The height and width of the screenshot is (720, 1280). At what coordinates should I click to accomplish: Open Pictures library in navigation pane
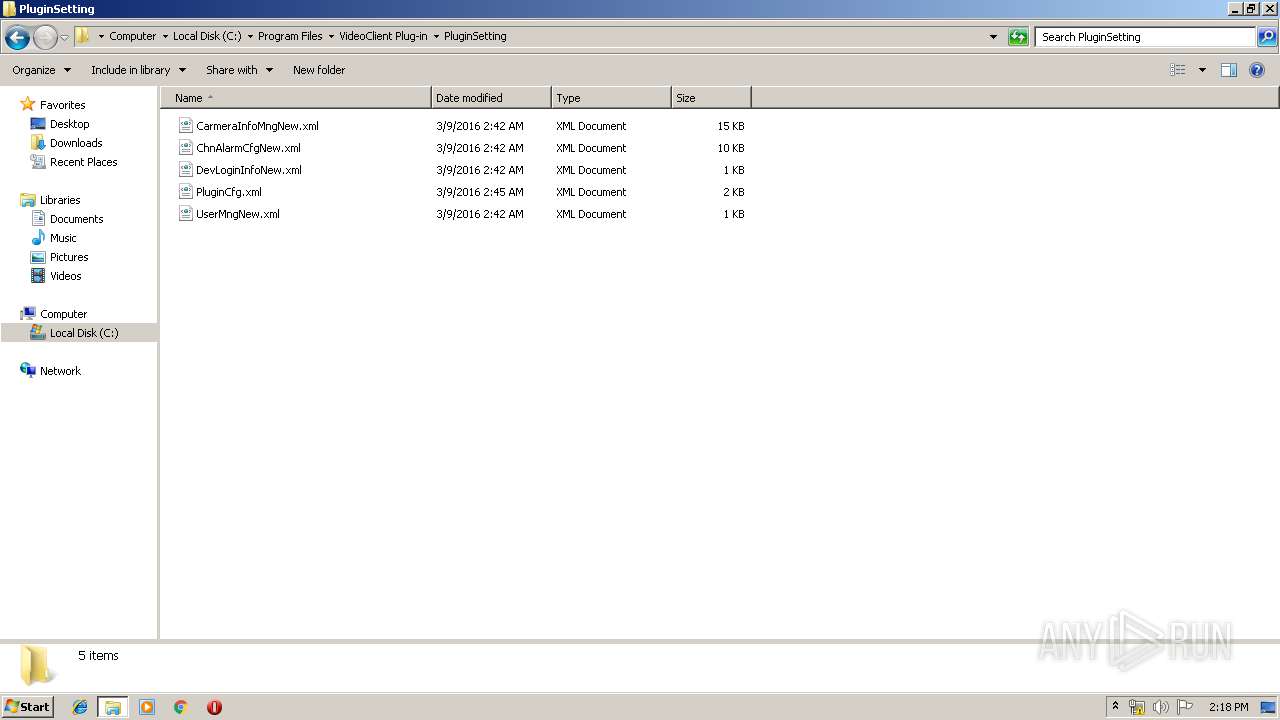click(x=69, y=257)
